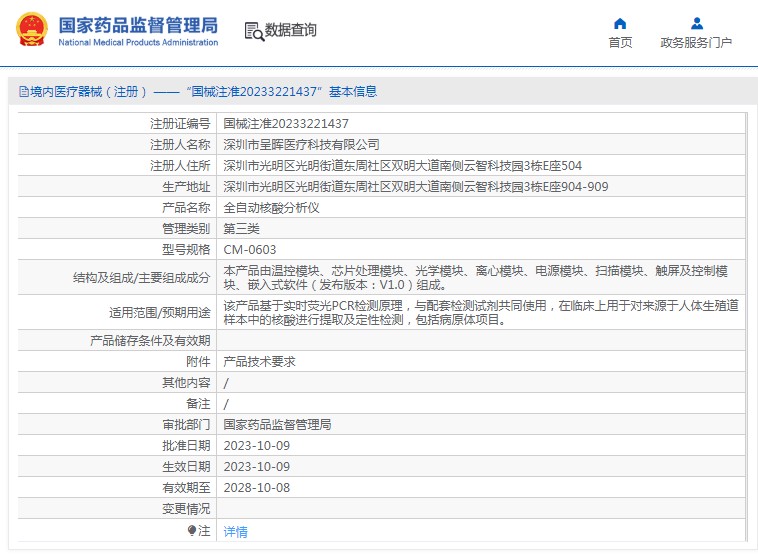Open the 产品技术要求 attachment
This screenshot has height=558, width=758.
point(259,362)
